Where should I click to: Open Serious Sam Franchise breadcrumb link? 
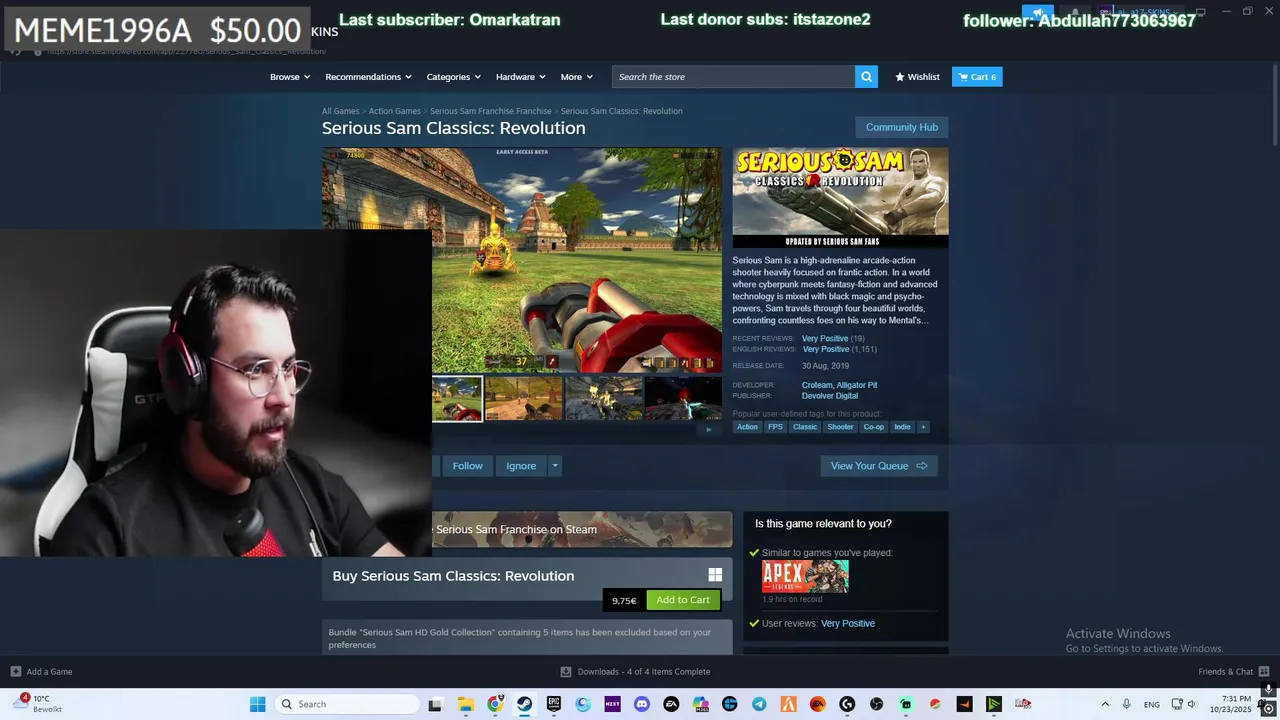point(491,111)
